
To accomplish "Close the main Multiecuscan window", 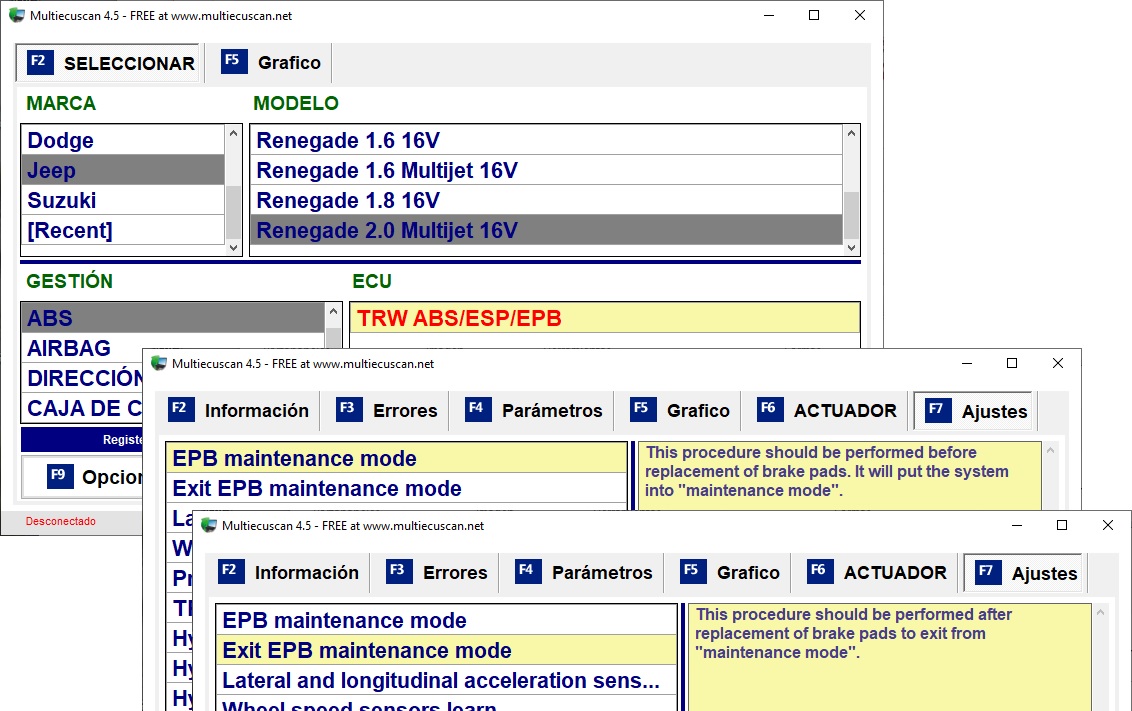I will coord(859,15).
